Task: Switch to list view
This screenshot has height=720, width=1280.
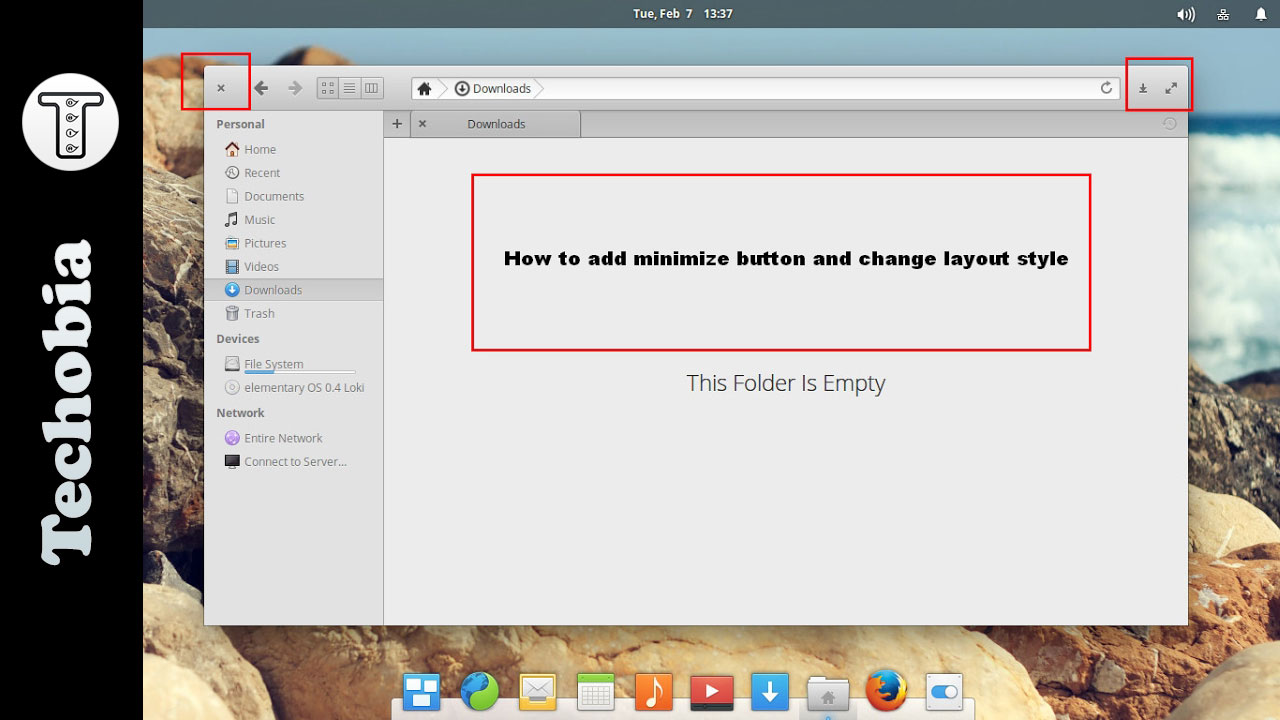Action: coord(349,88)
